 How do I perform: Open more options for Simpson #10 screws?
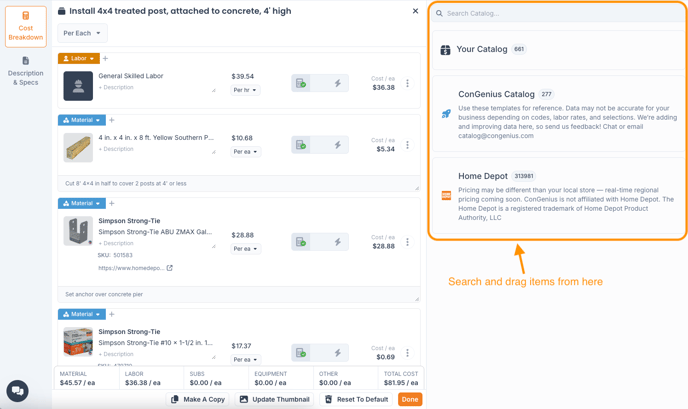[x=407, y=353]
